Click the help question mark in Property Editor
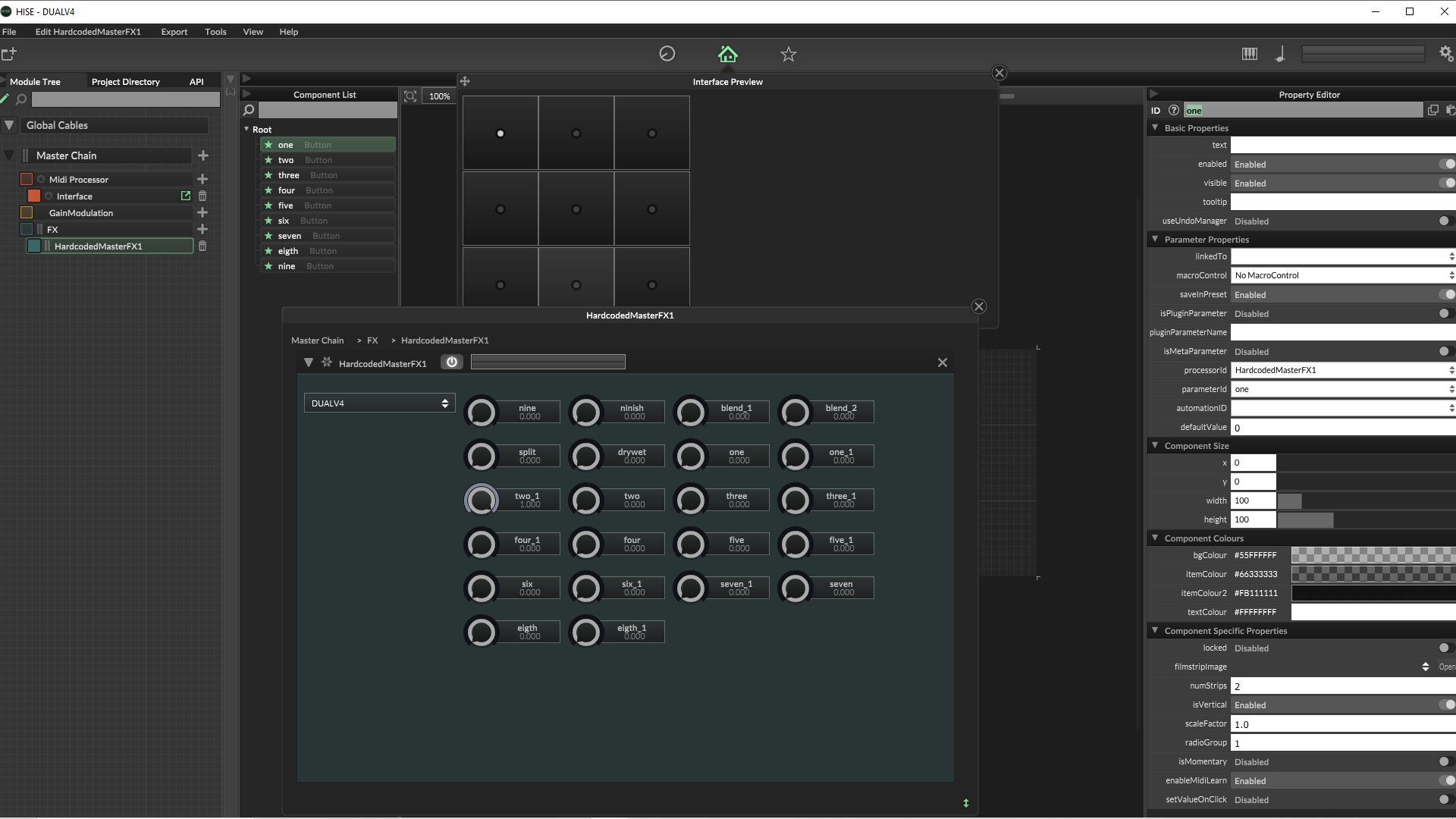The width and height of the screenshot is (1456, 819). 1174,110
